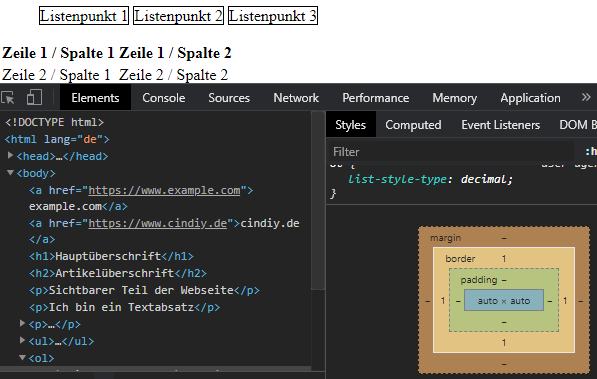Select the h1 Hauptüberschrift node
597x379 pixels.
pyautogui.click(x=111, y=256)
